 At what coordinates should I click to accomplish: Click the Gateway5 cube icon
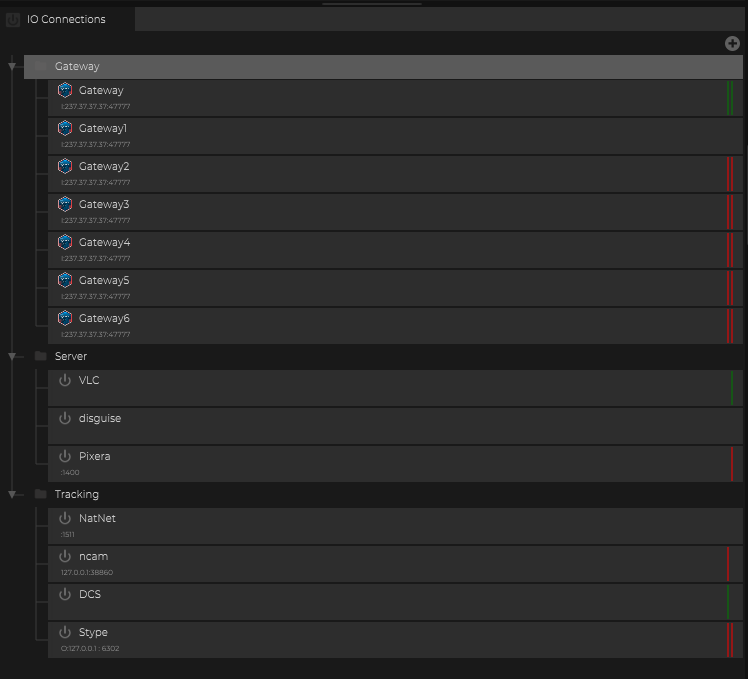pyautogui.click(x=65, y=280)
